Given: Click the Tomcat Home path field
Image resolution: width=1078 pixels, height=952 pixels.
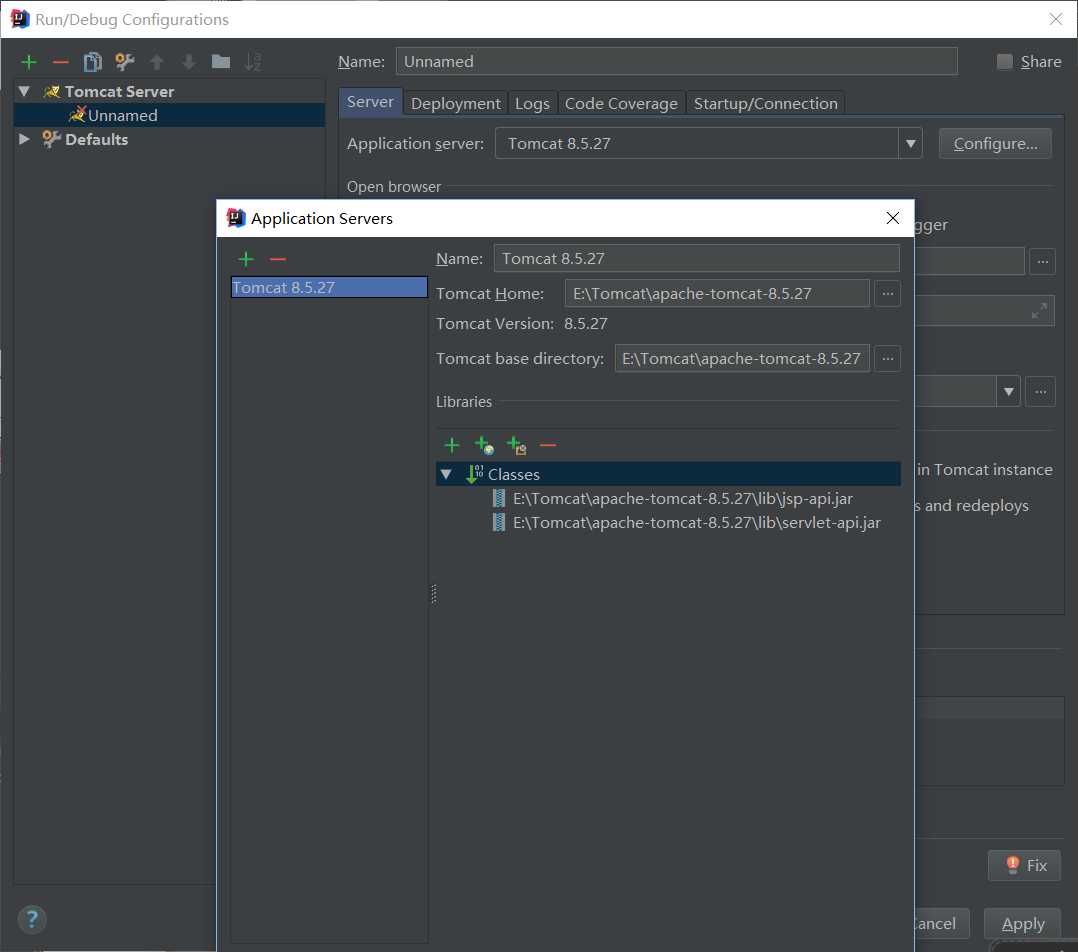Looking at the screenshot, I should click(717, 294).
